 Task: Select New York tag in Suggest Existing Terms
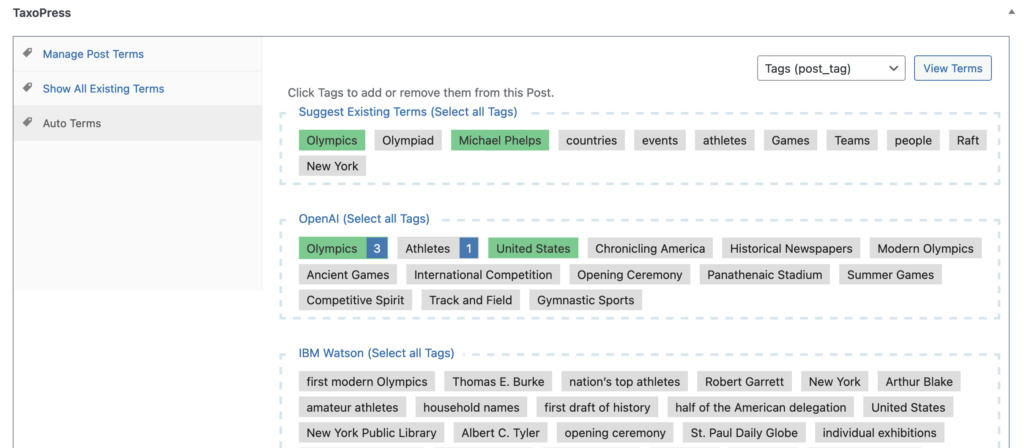332,166
